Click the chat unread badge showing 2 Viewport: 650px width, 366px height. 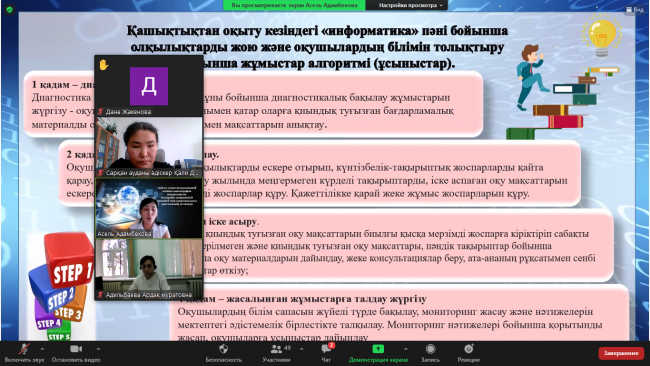click(331, 345)
